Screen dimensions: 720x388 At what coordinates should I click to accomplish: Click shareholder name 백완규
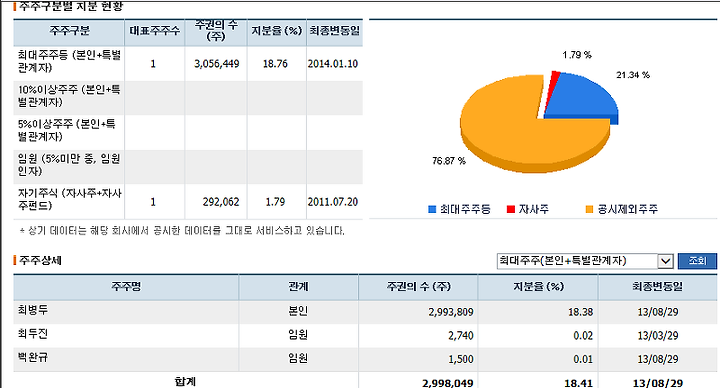pyautogui.click(x=33, y=358)
